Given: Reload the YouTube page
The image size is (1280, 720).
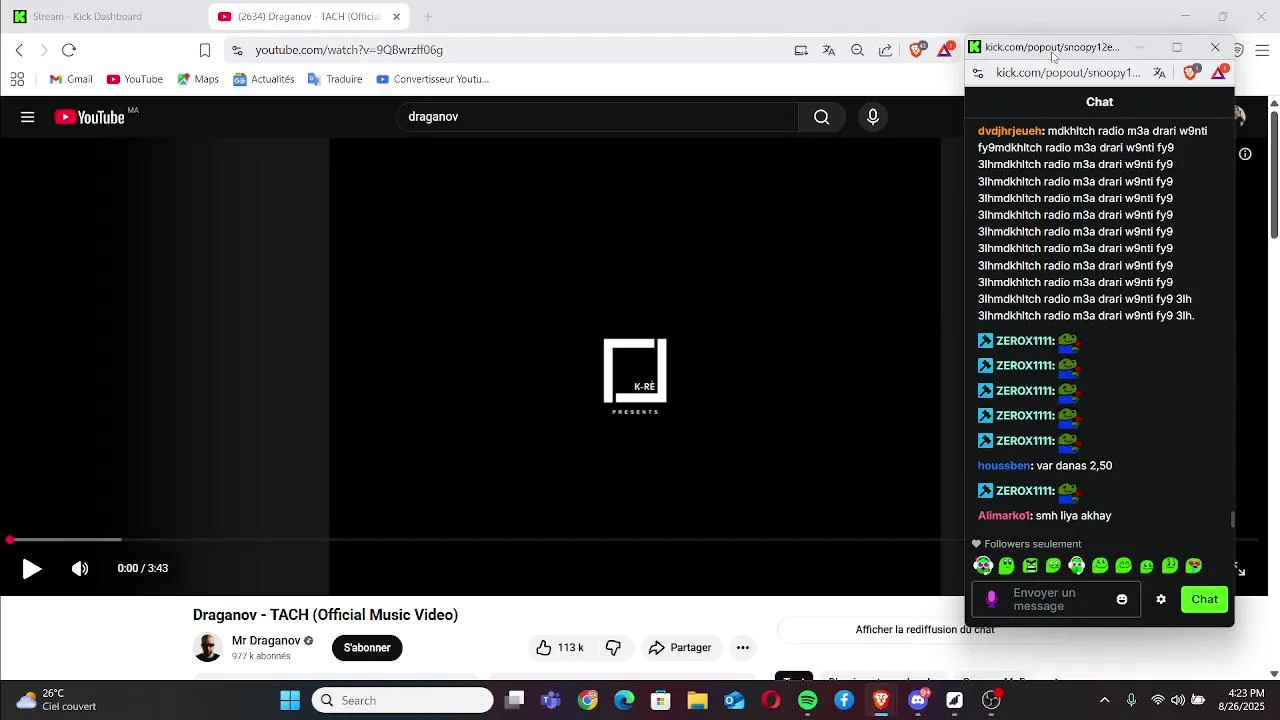Looking at the screenshot, I should pos(69,50).
